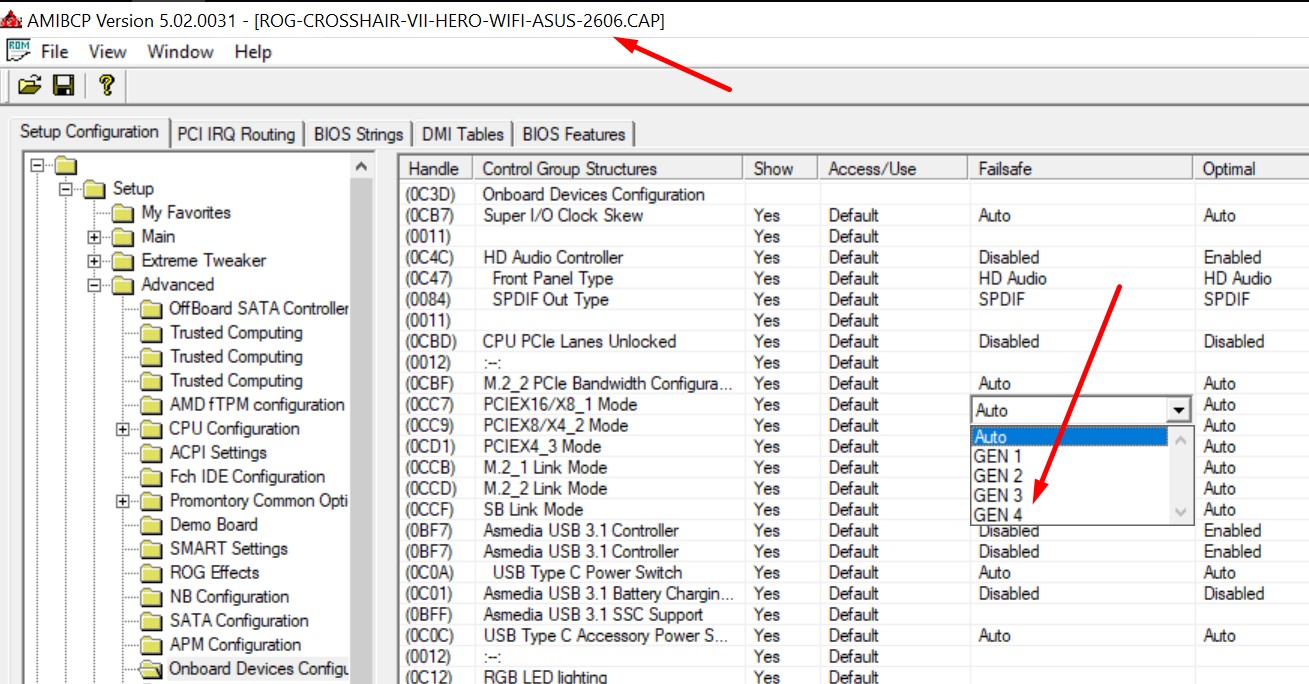Select the SPDIF Out Type row
This screenshot has width=1309, height=684.
pos(854,299)
